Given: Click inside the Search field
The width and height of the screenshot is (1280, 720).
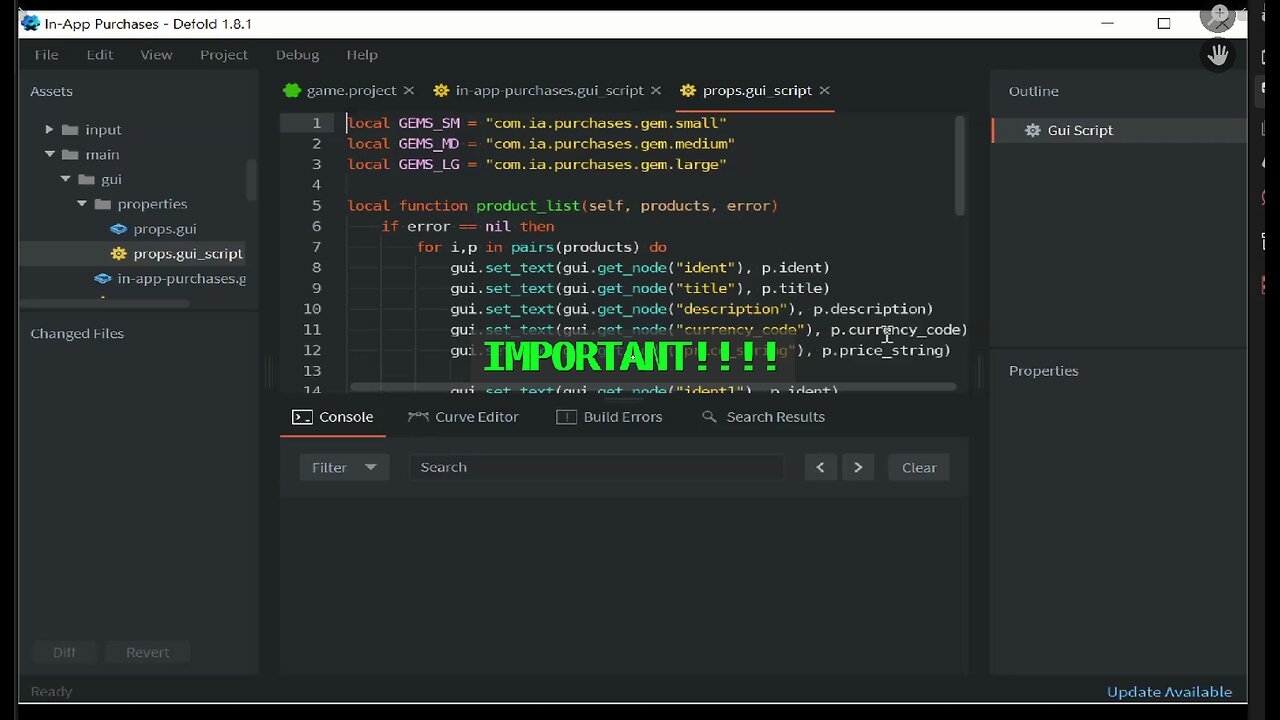Looking at the screenshot, I should tap(597, 467).
